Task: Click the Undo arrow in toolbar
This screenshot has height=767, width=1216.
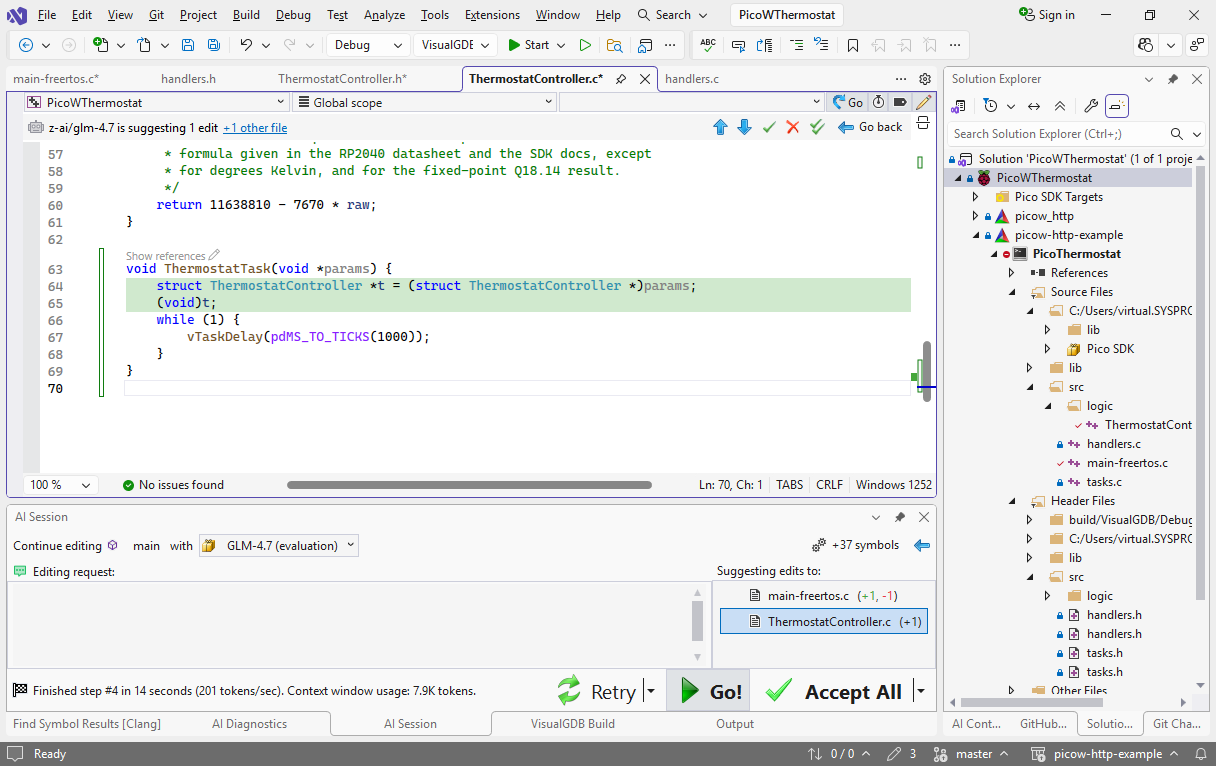Action: (245, 45)
